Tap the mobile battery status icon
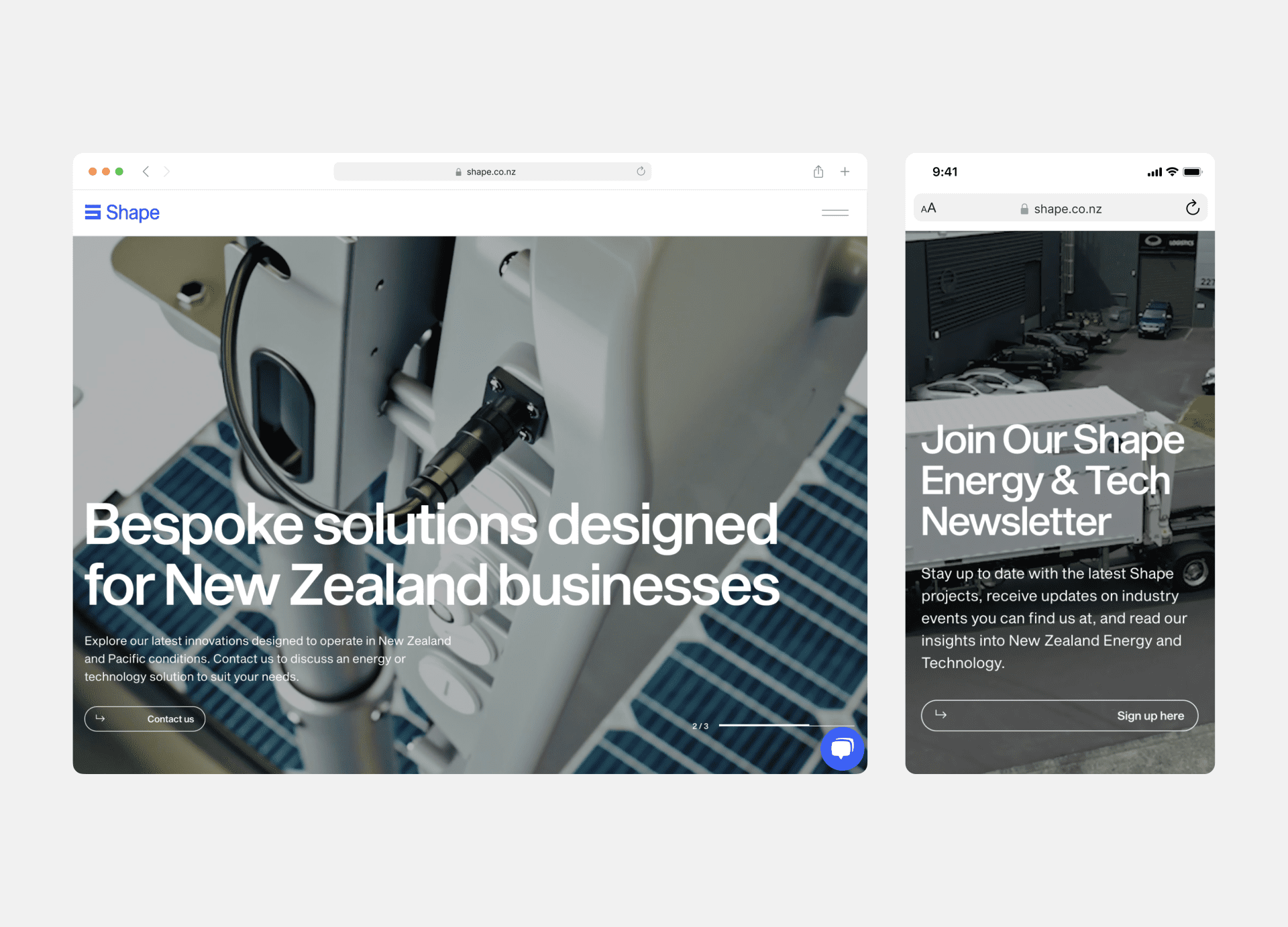The image size is (1288, 927). [1192, 172]
